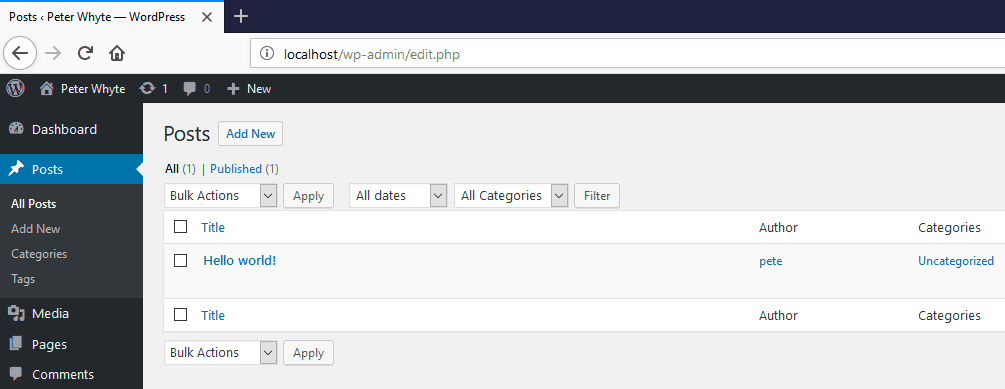Open the Dashboard gauge icon

pyautogui.click(x=16, y=129)
